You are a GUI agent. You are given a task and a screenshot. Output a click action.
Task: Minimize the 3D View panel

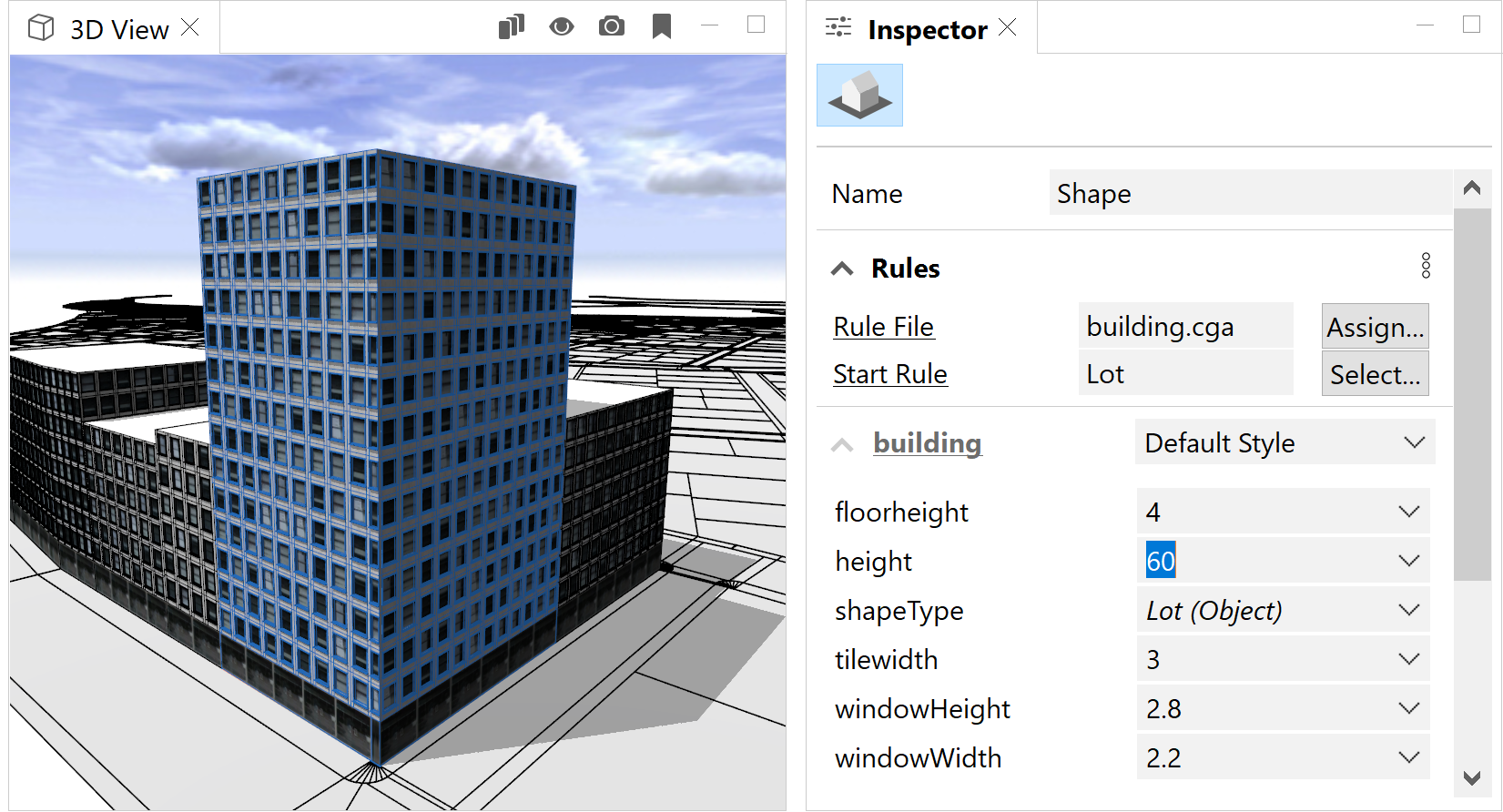[x=710, y=25]
